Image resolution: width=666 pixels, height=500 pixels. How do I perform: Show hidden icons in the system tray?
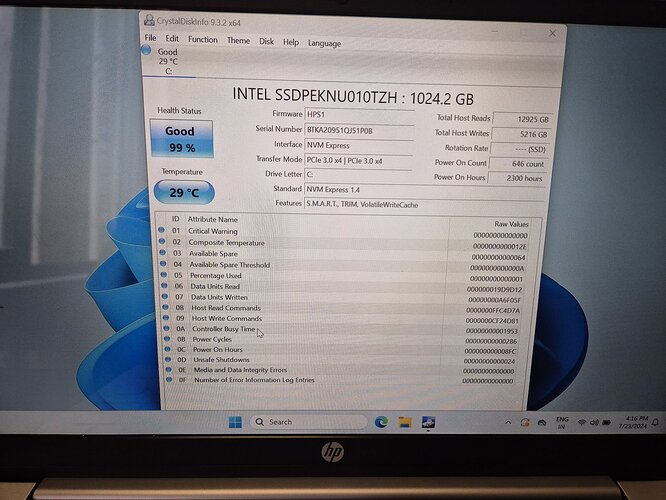point(509,422)
